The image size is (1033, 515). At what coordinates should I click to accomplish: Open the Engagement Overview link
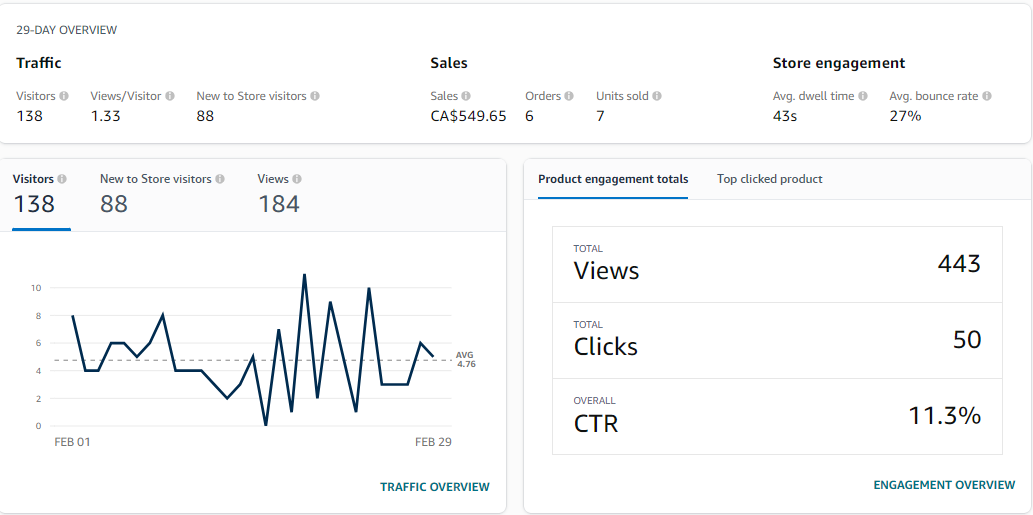[944, 485]
